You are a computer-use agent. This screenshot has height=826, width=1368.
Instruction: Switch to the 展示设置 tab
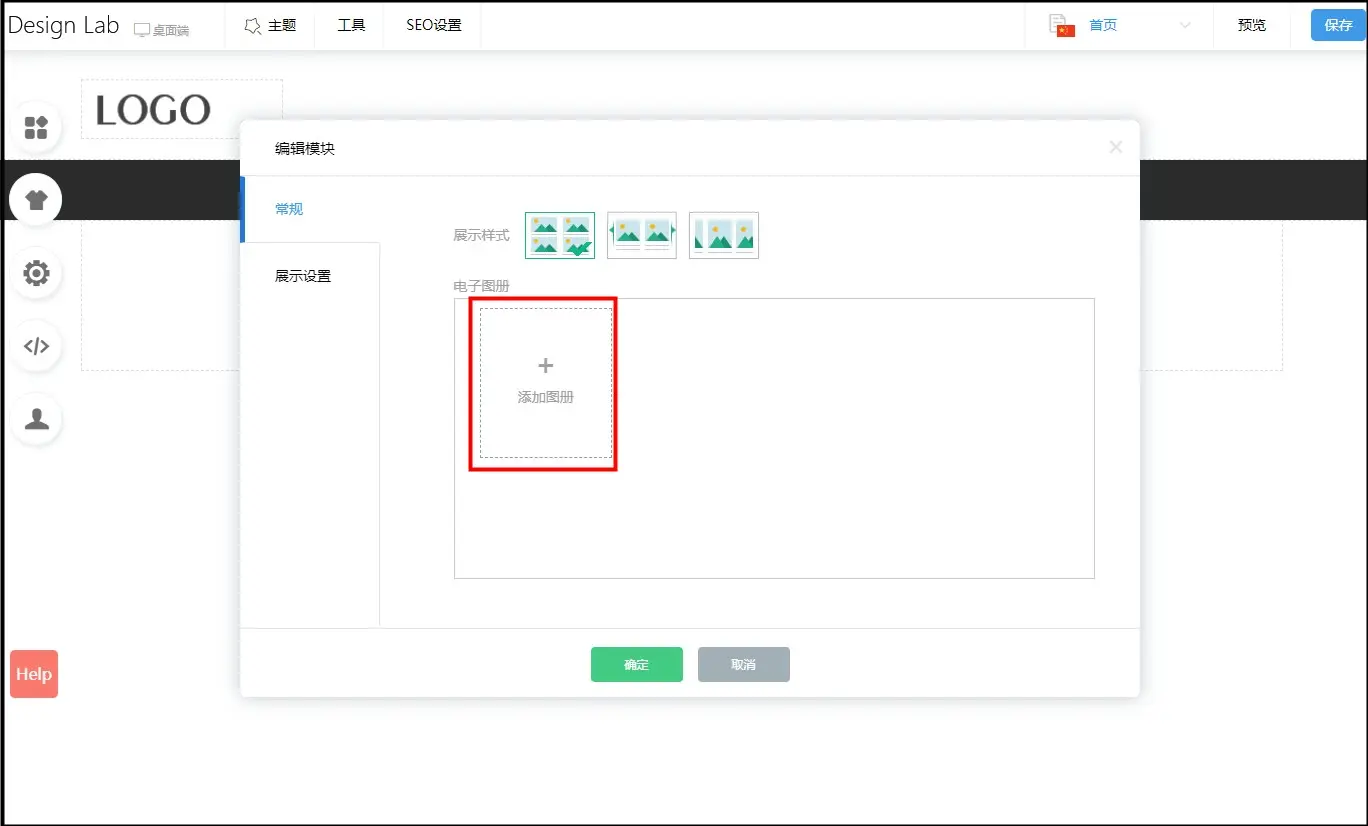click(x=303, y=276)
